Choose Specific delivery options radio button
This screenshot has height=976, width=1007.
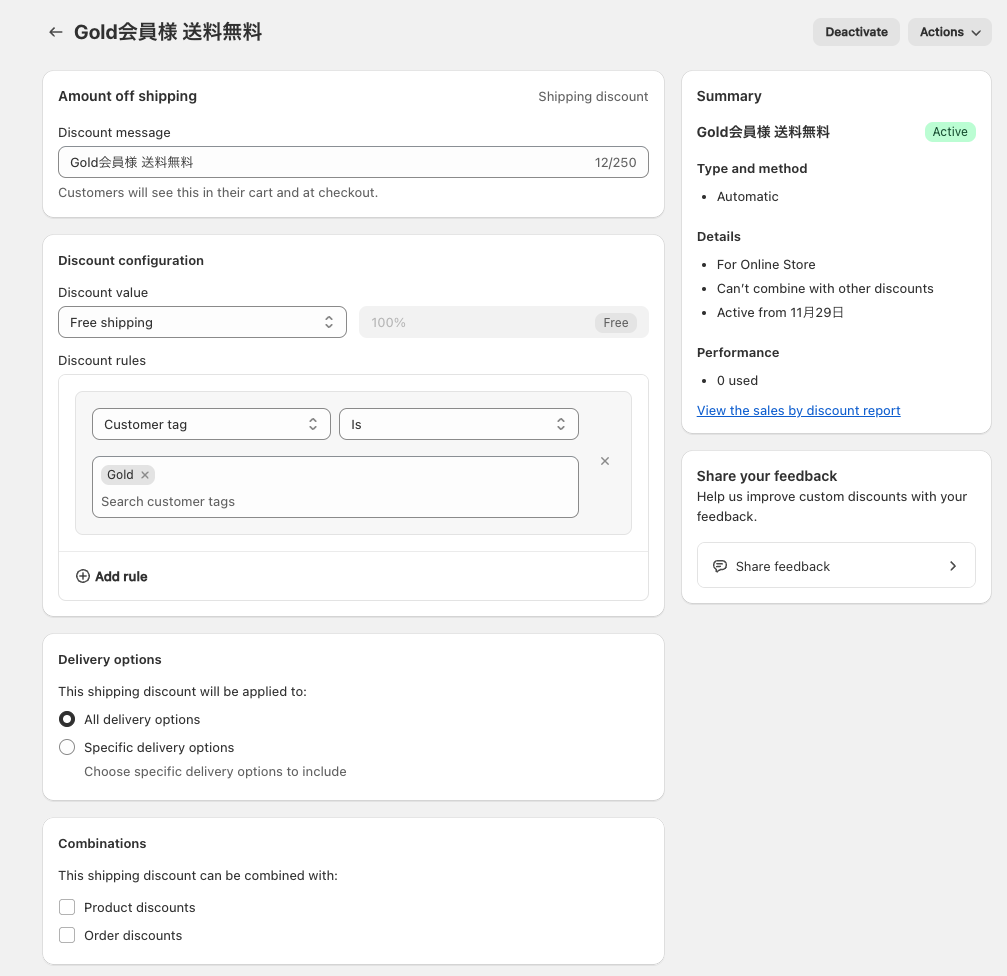coord(67,747)
